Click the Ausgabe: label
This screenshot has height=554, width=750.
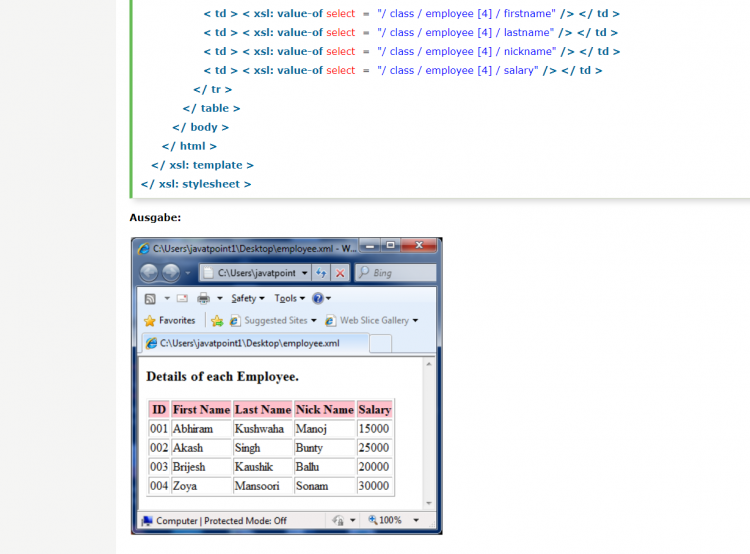(x=155, y=218)
